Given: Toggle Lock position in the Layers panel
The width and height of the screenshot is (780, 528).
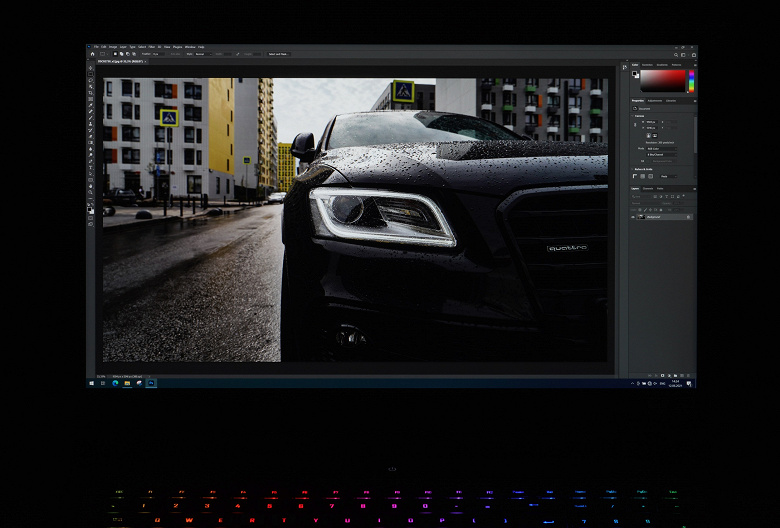Looking at the screenshot, I should click(651, 210).
